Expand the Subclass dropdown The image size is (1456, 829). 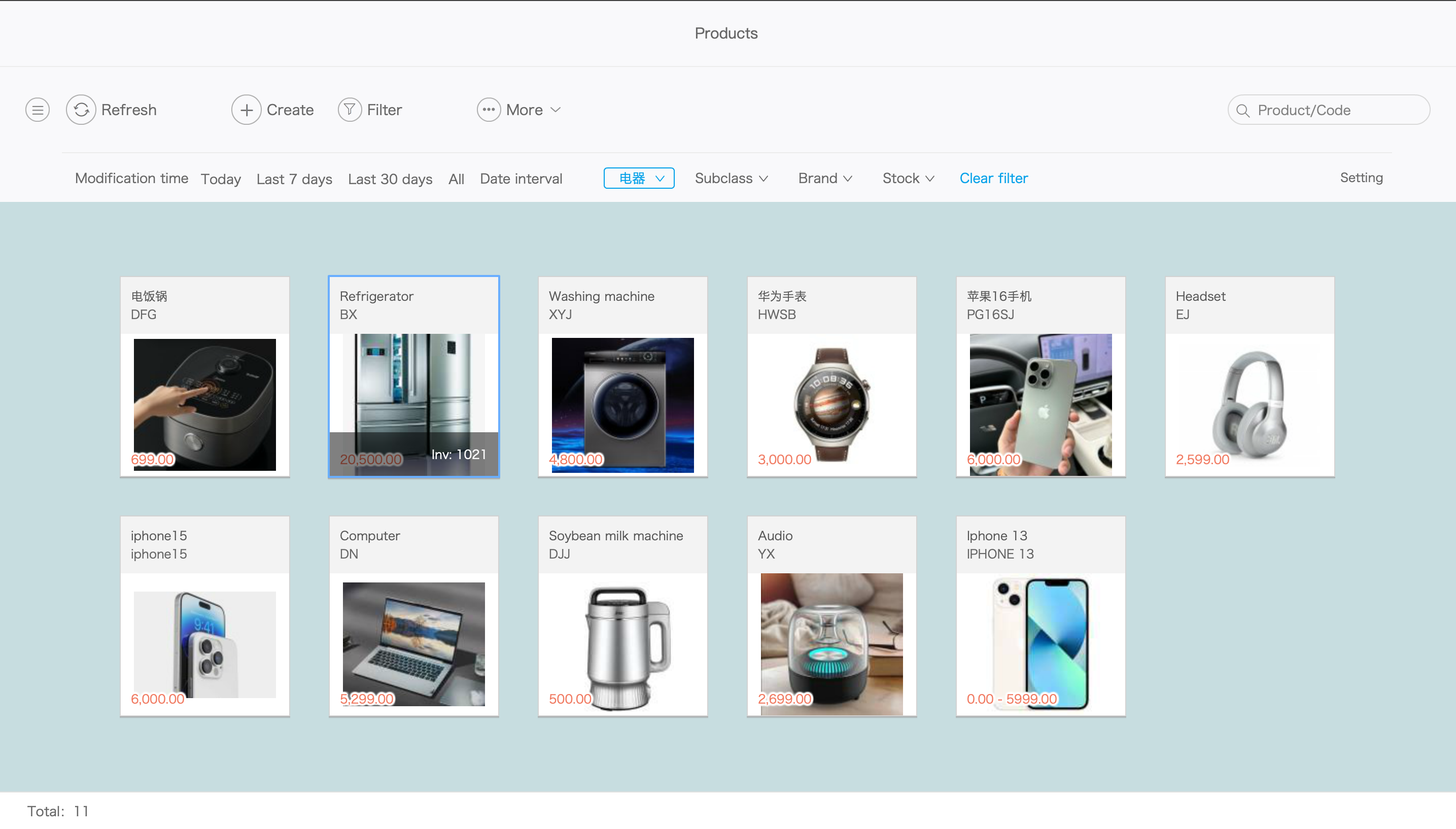coord(731,178)
